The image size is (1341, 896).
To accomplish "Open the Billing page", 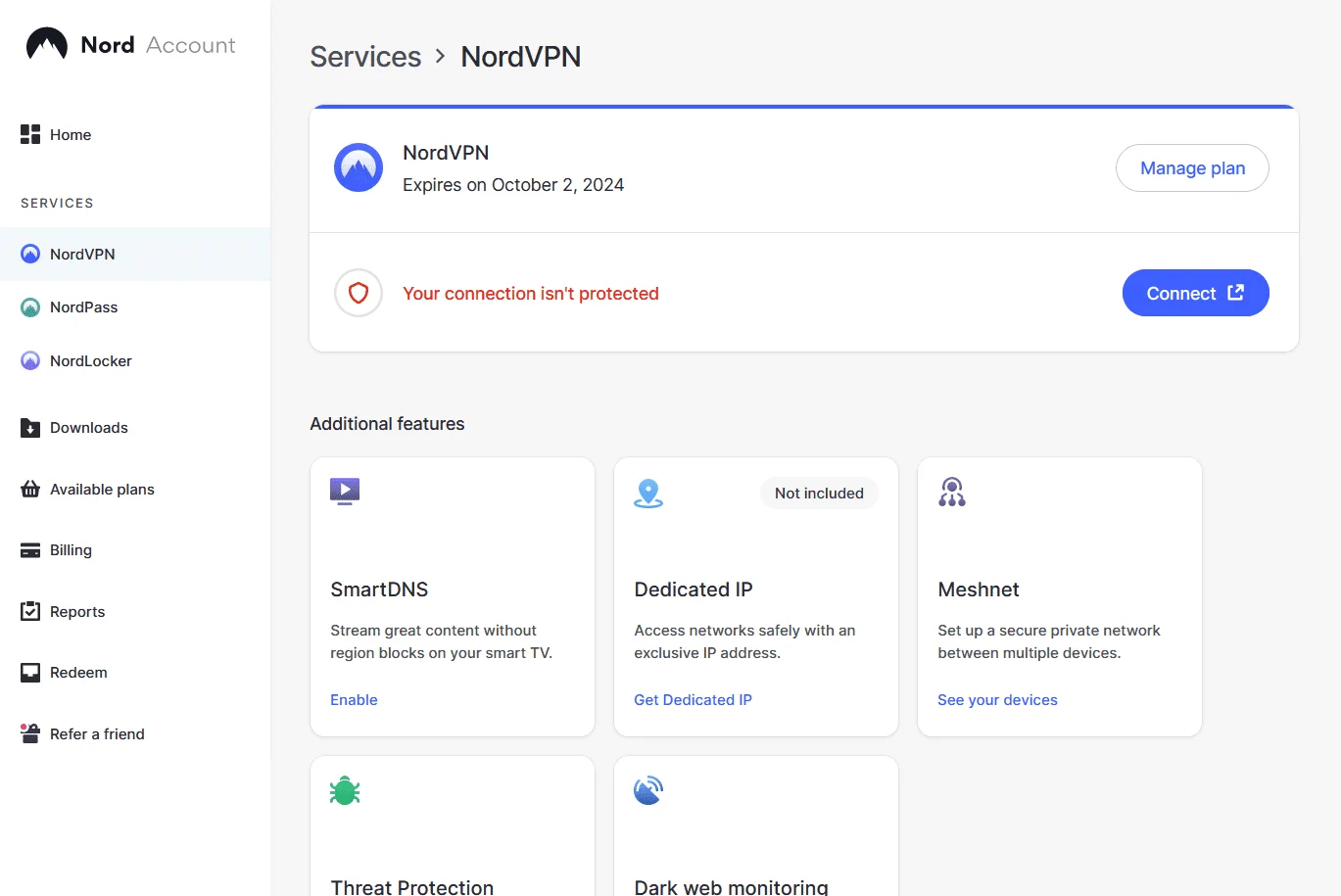I will pos(135,550).
